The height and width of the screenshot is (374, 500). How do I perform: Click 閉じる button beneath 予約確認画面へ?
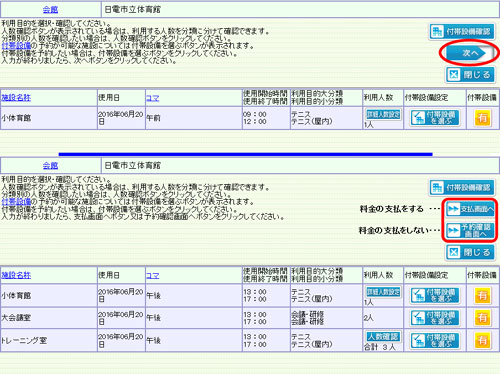[x=470, y=252]
